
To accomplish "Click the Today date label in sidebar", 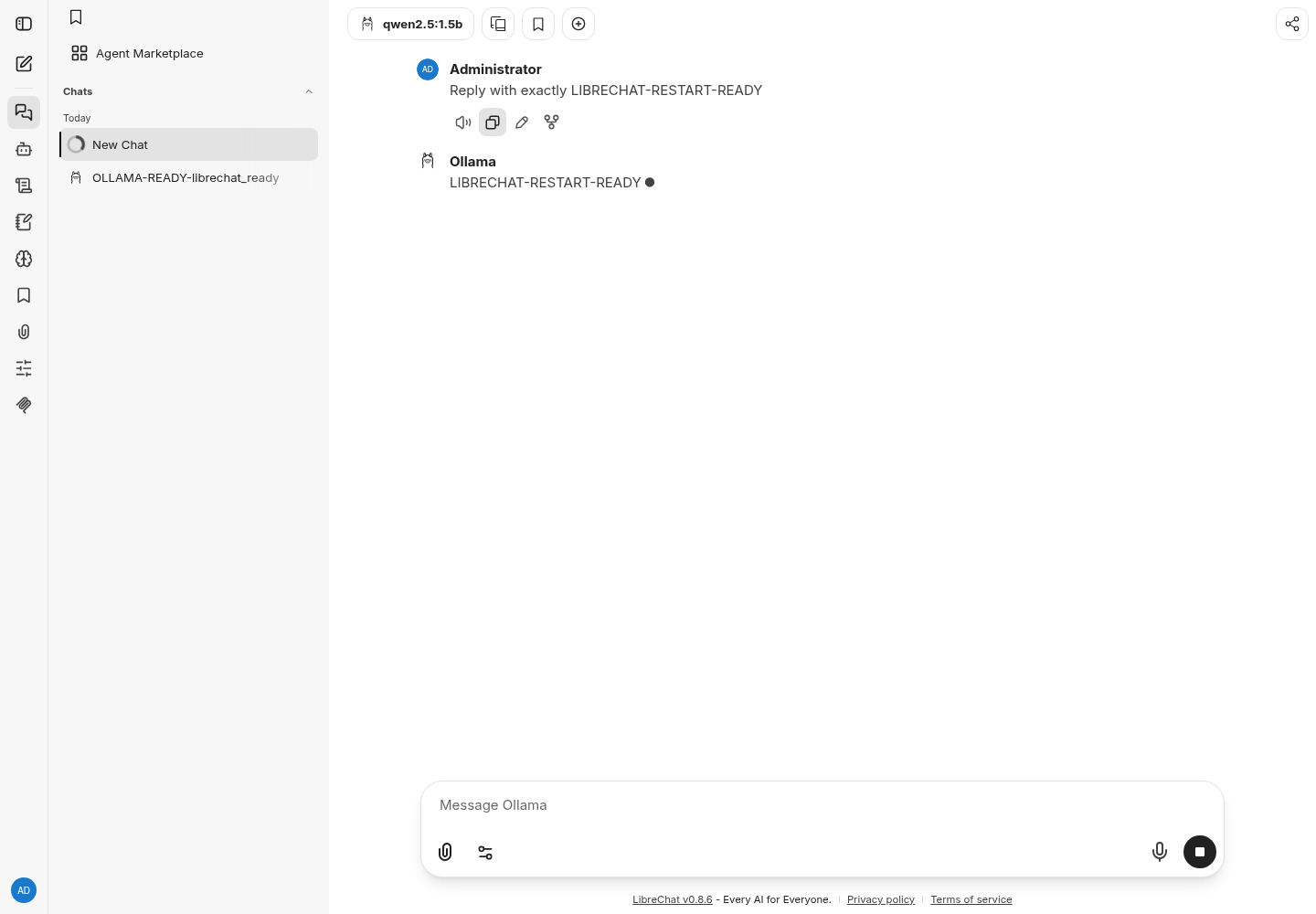I will click(x=77, y=118).
